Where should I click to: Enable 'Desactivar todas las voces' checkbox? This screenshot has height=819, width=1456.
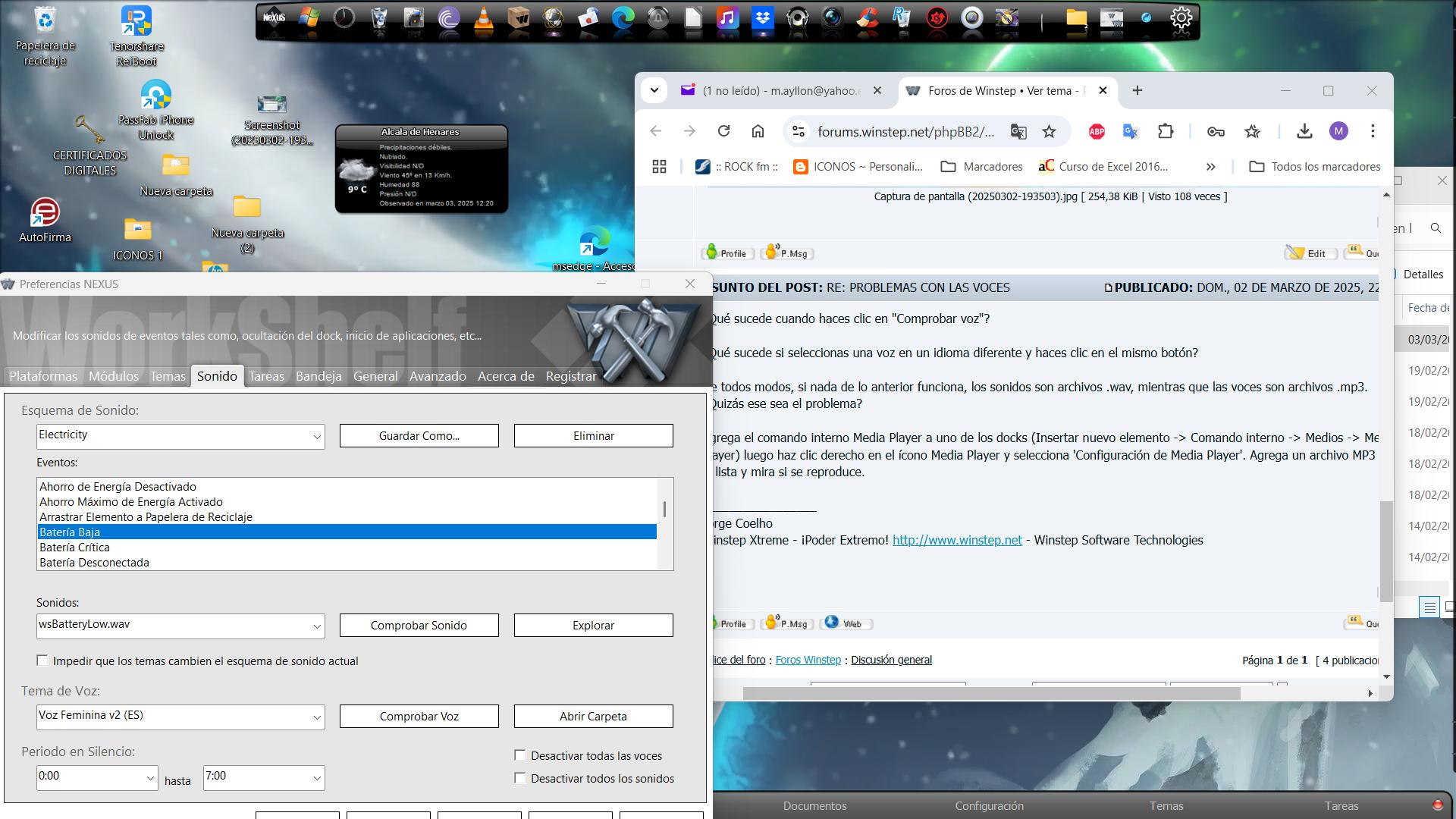(520, 755)
